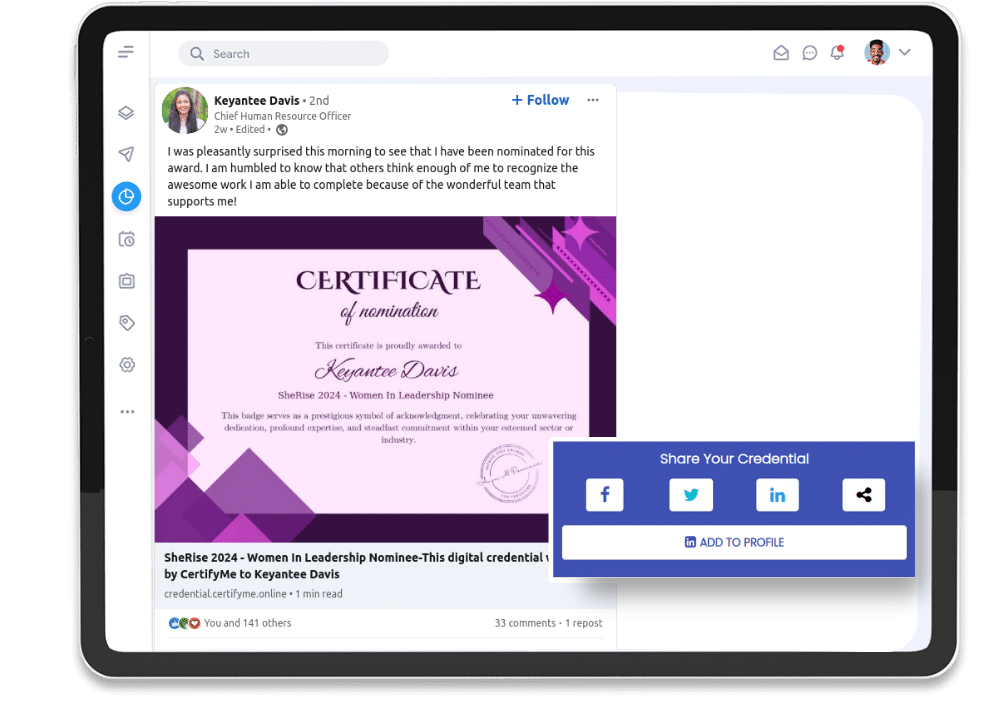Image resolution: width=1000 pixels, height=707 pixels.
Task: Share credential to Facebook
Action: pos(604,495)
